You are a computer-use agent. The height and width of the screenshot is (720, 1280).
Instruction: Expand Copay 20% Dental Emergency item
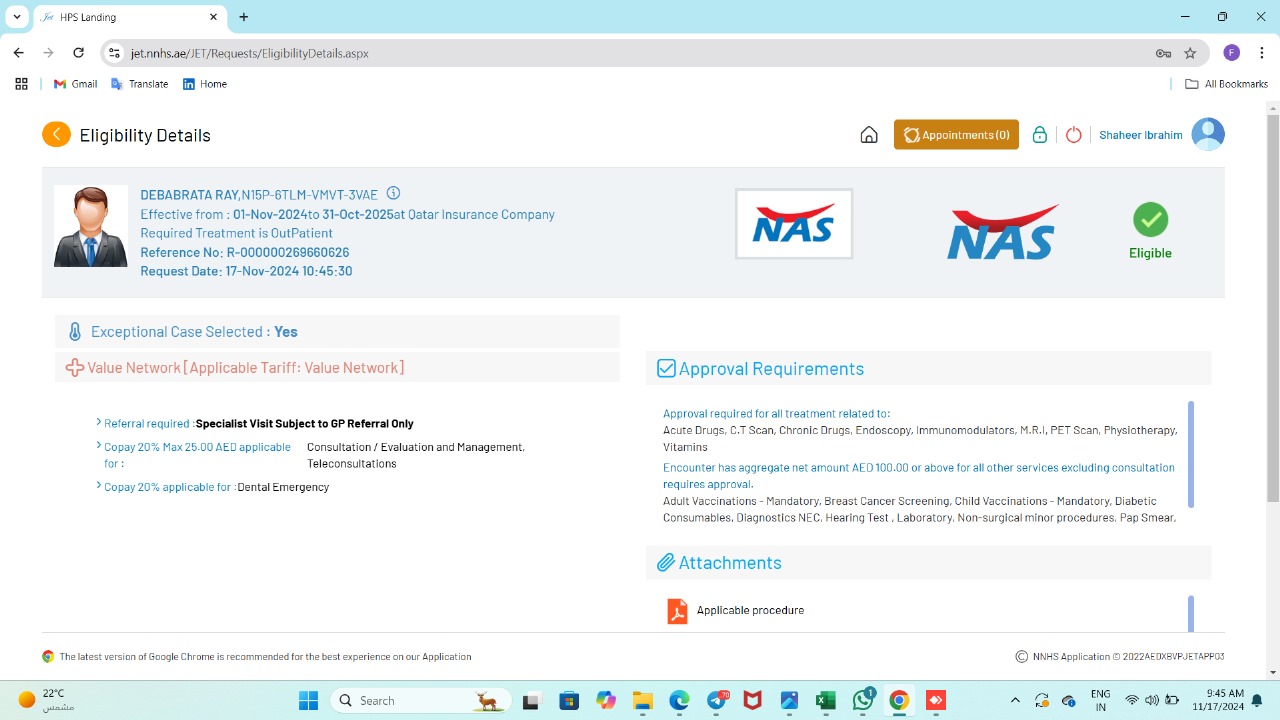[99, 486]
